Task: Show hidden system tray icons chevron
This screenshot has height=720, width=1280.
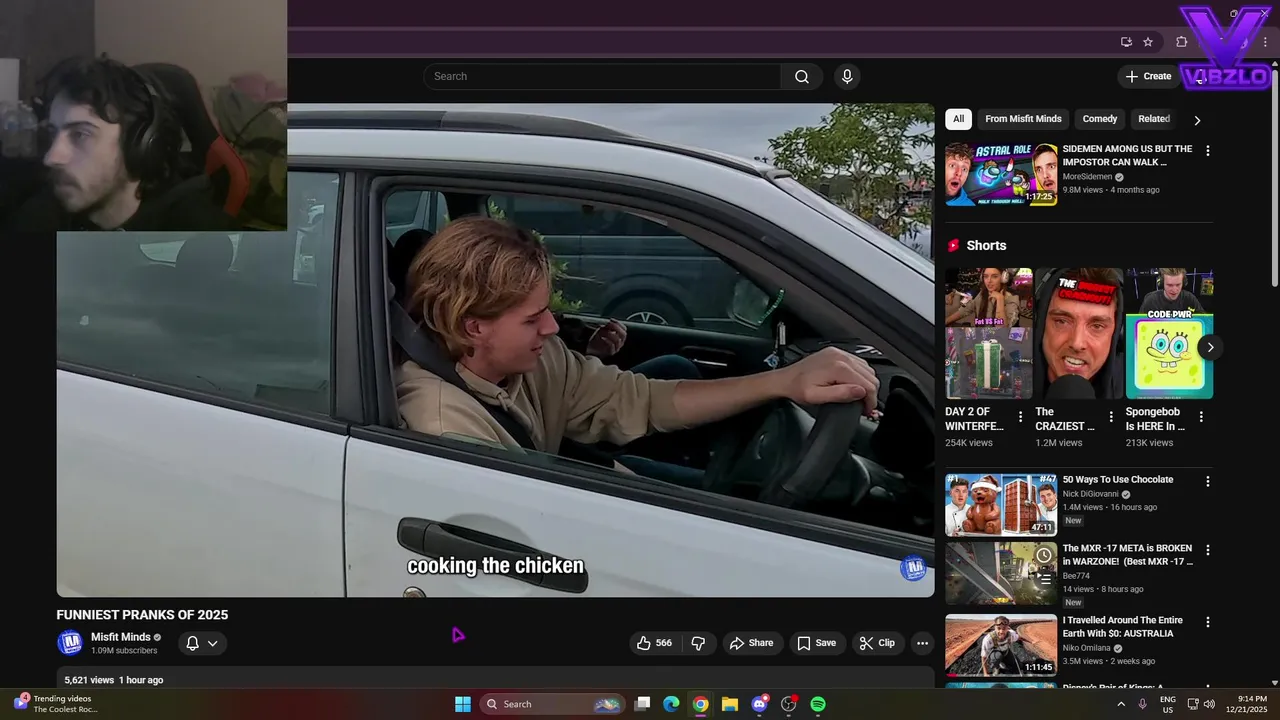Action: [1121, 704]
